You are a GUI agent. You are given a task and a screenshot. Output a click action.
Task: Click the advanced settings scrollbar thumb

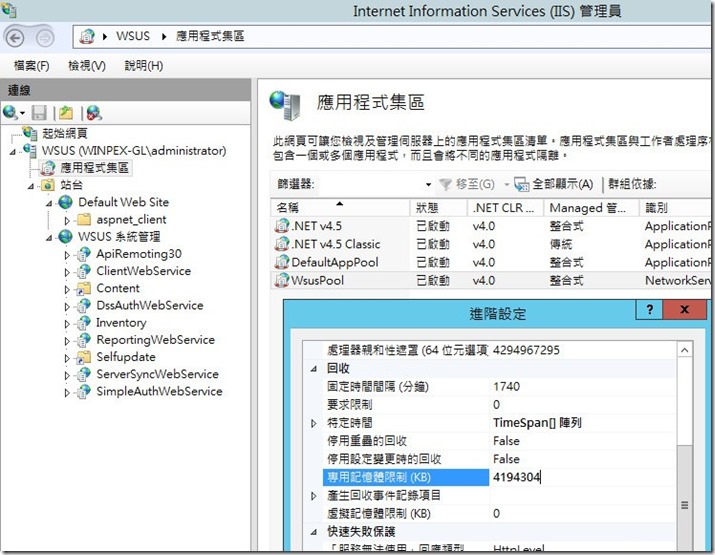point(684,498)
